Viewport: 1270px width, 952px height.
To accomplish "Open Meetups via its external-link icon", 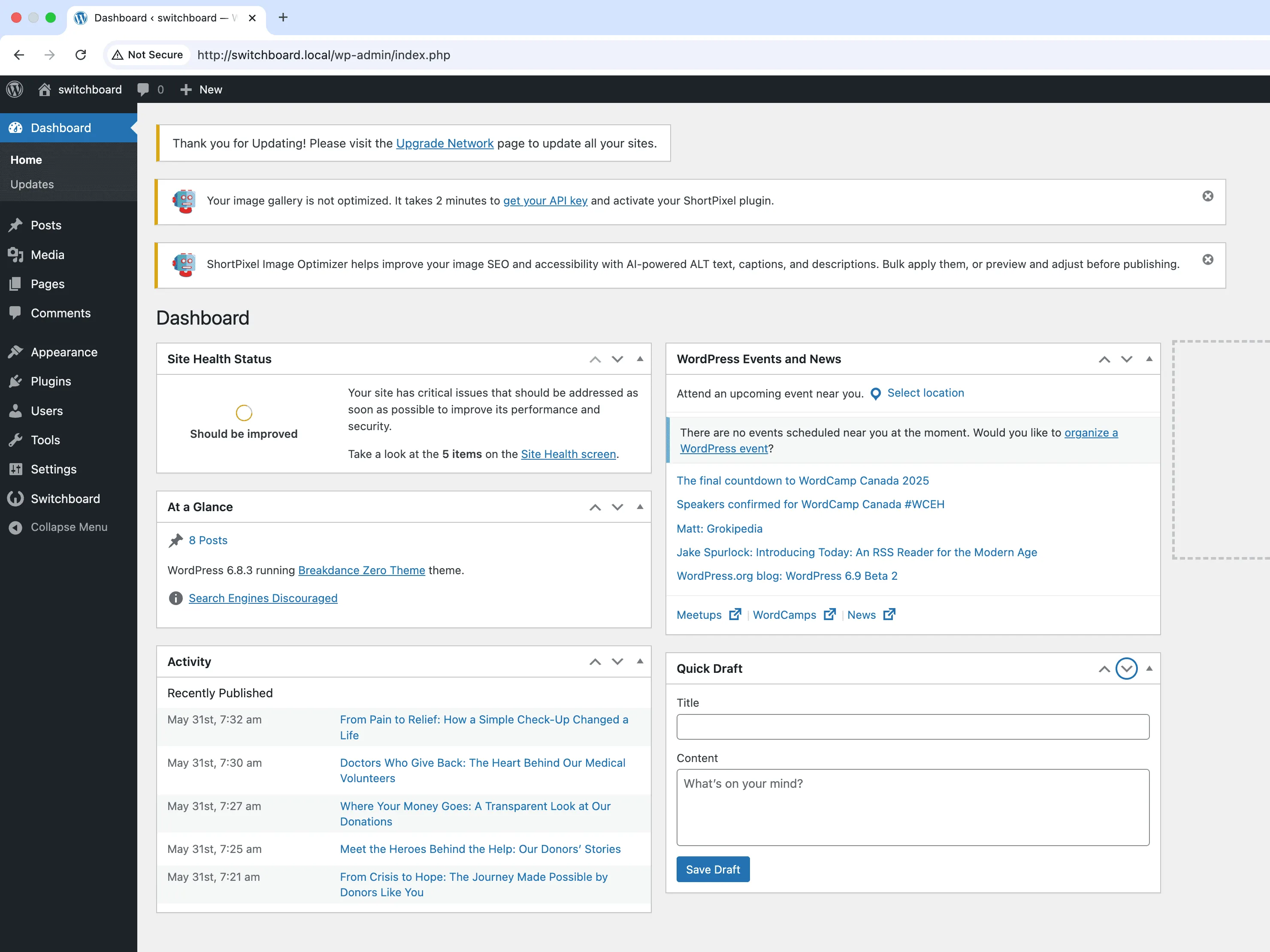I will click(735, 614).
